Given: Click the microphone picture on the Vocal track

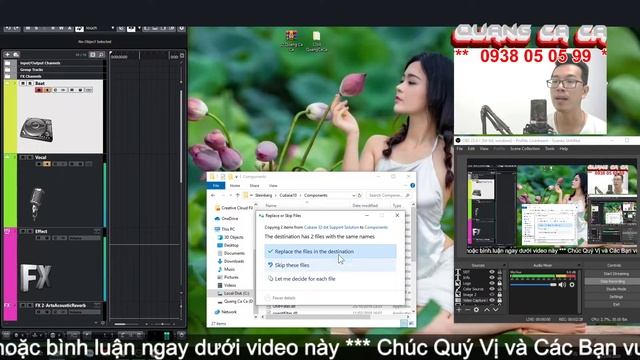Looking at the screenshot, I should tap(36, 203).
